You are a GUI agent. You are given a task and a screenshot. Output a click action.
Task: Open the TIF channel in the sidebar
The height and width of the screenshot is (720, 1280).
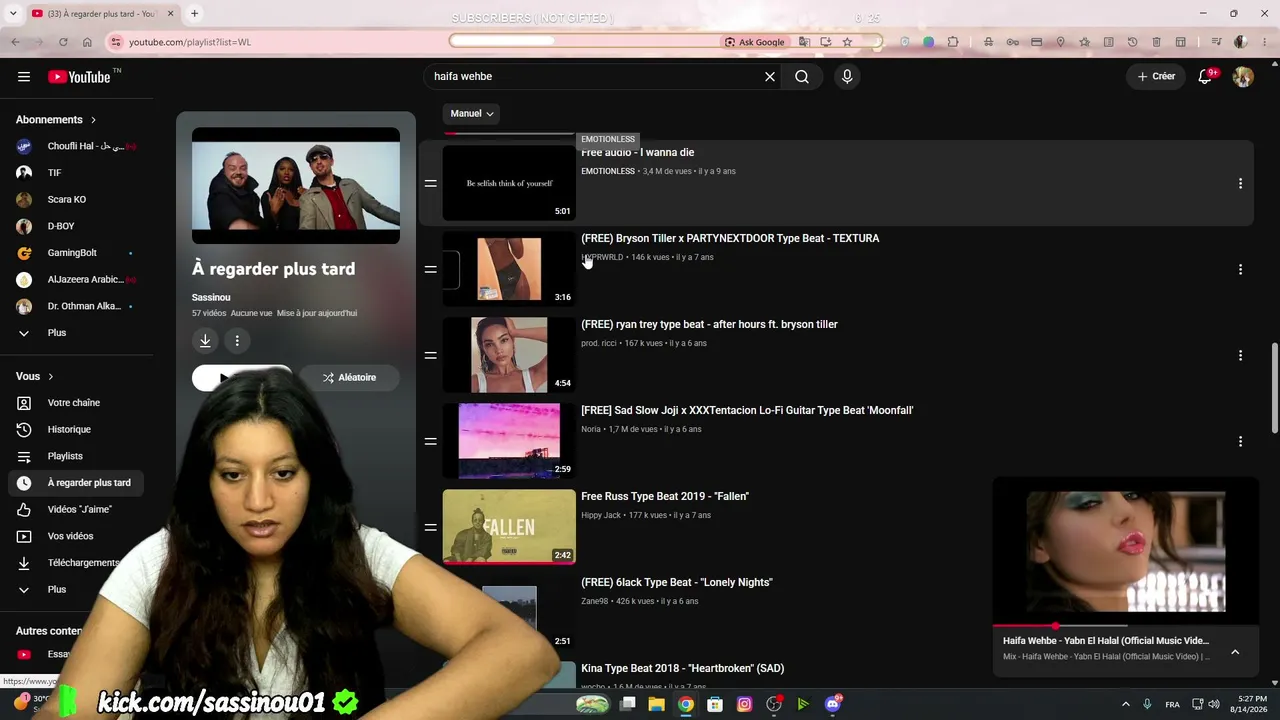point(77,173)
